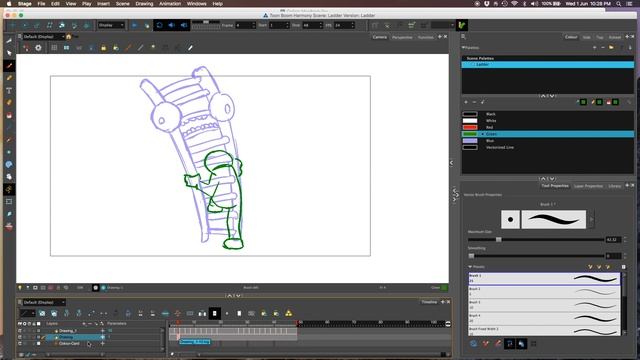Add a new colour swatch with plus
Screen dimensions: 640x360
[466, 102]
